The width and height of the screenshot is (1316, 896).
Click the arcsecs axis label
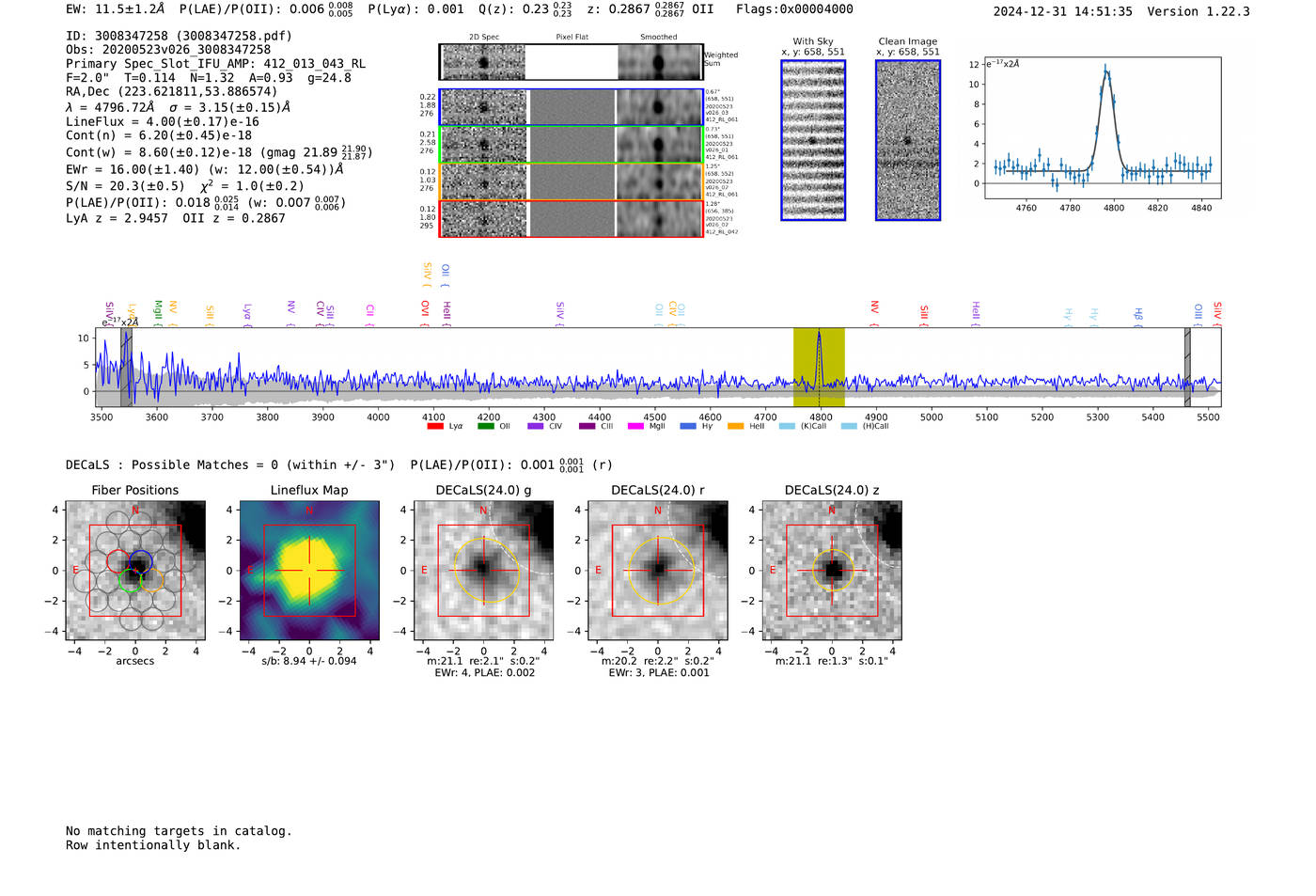click(x=135, y=661)
